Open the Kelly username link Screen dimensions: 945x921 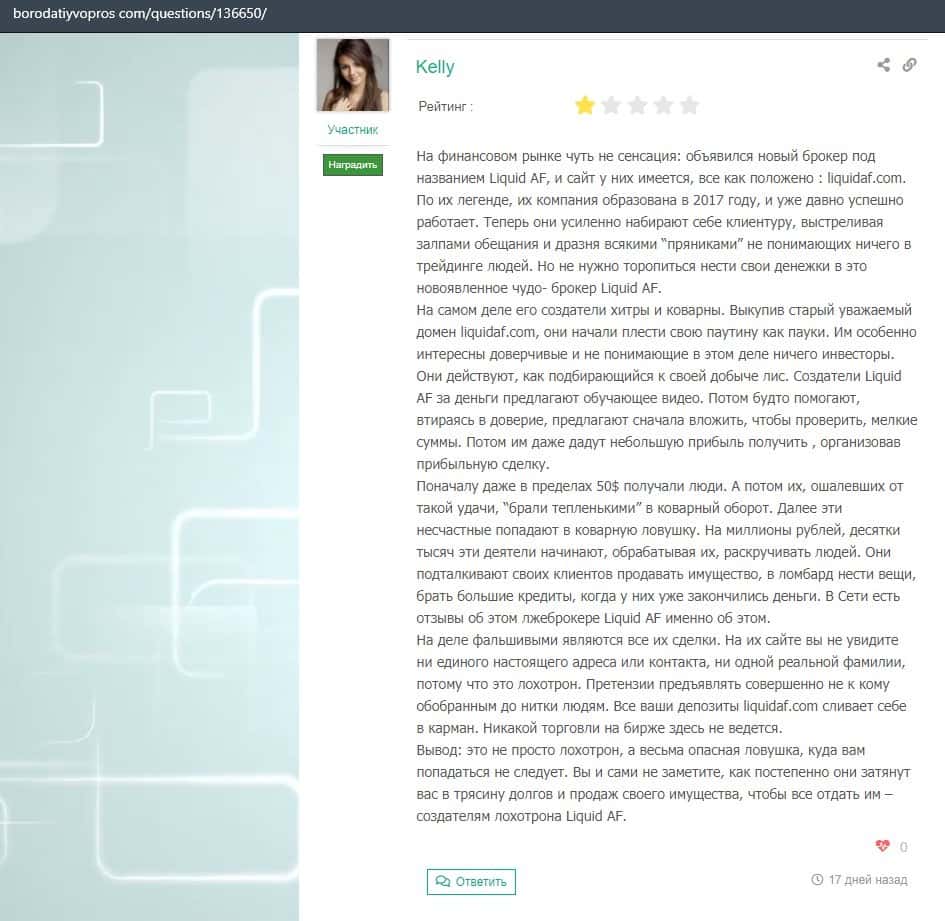(x=435, y=67)
